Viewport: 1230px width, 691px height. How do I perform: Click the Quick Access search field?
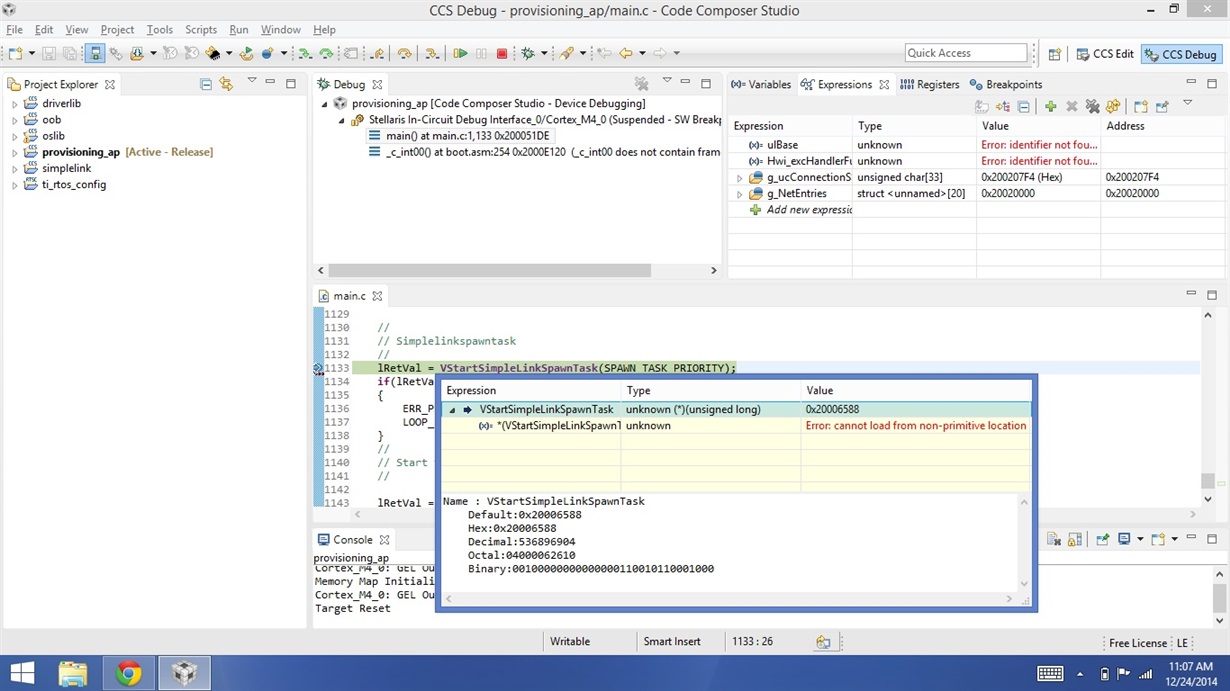tap(966, 53)
